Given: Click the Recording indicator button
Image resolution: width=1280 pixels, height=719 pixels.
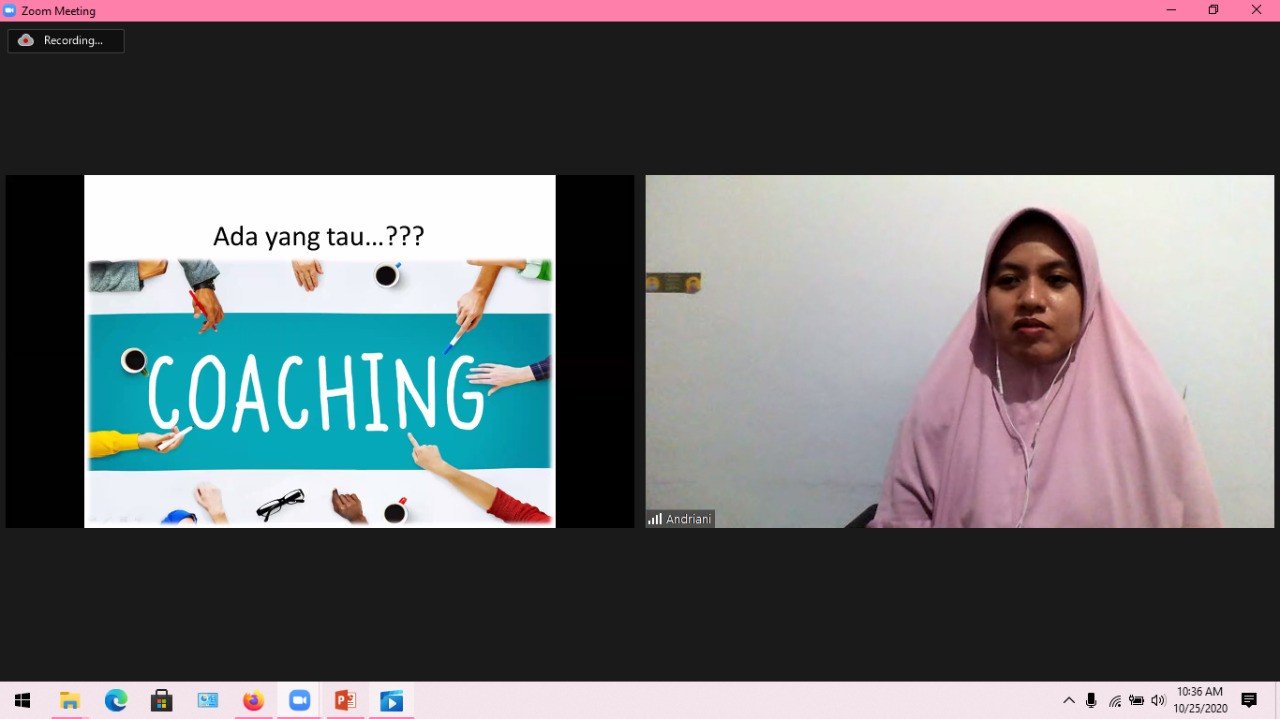Looking at the screenshot, I should pos(66,41).
